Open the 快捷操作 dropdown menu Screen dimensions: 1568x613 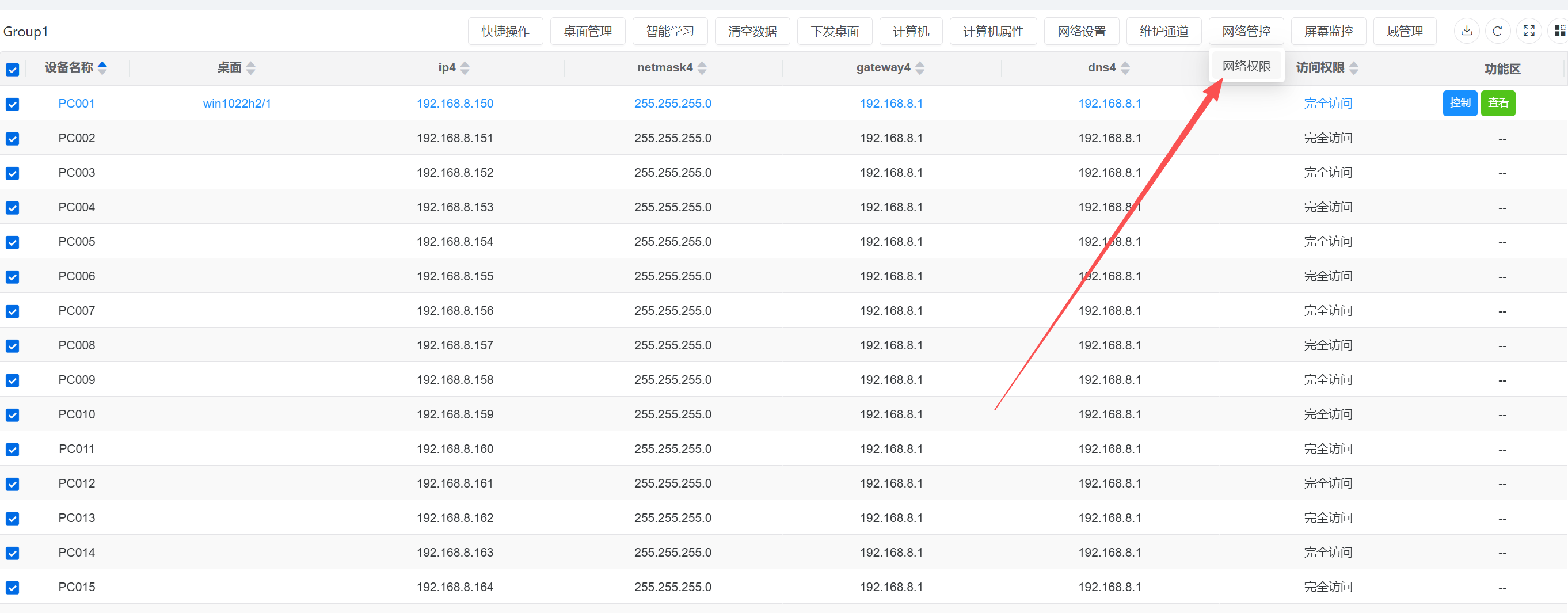[x=505, y=31]
